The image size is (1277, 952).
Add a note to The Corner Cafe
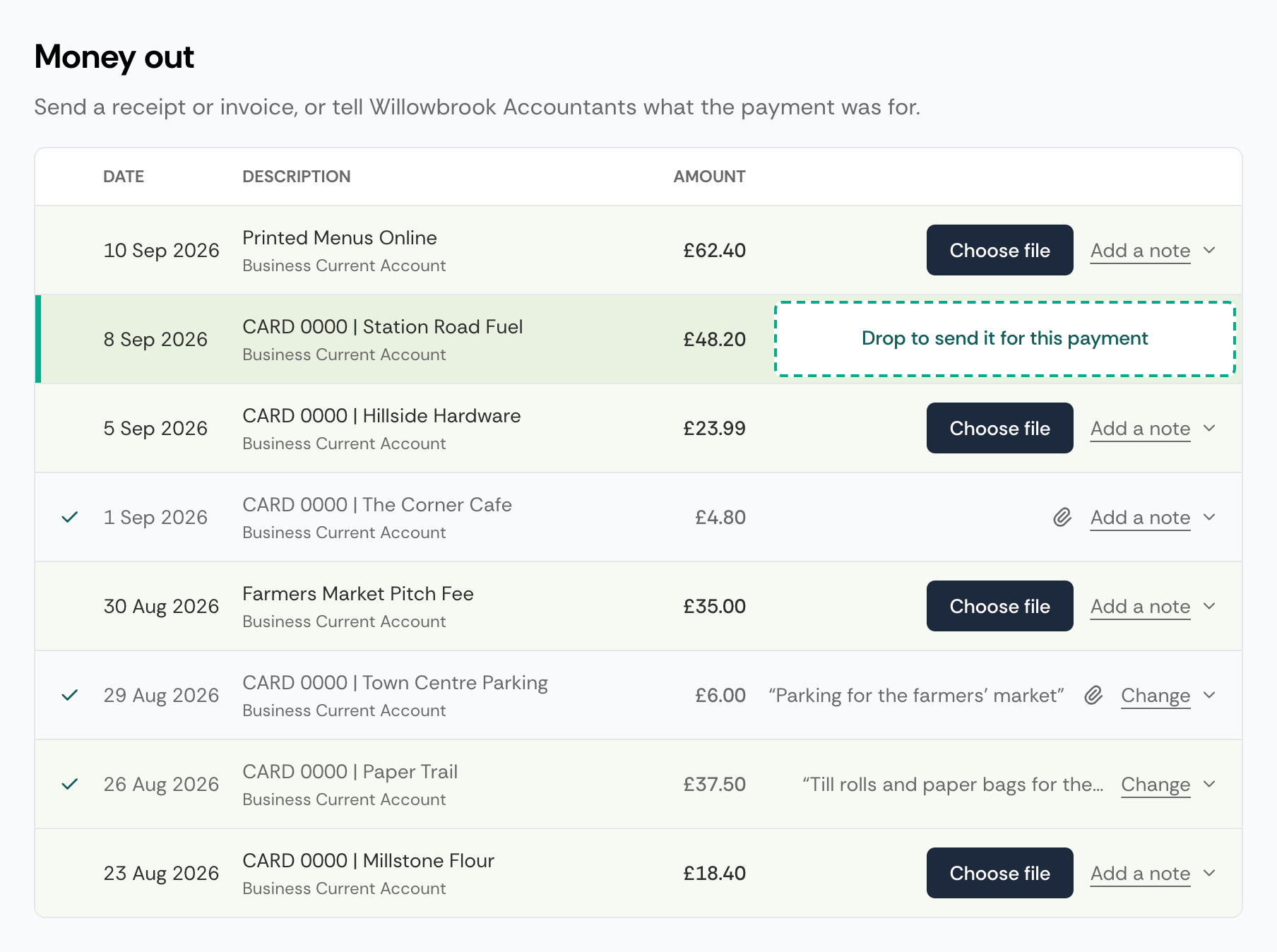coord(1140,518)
